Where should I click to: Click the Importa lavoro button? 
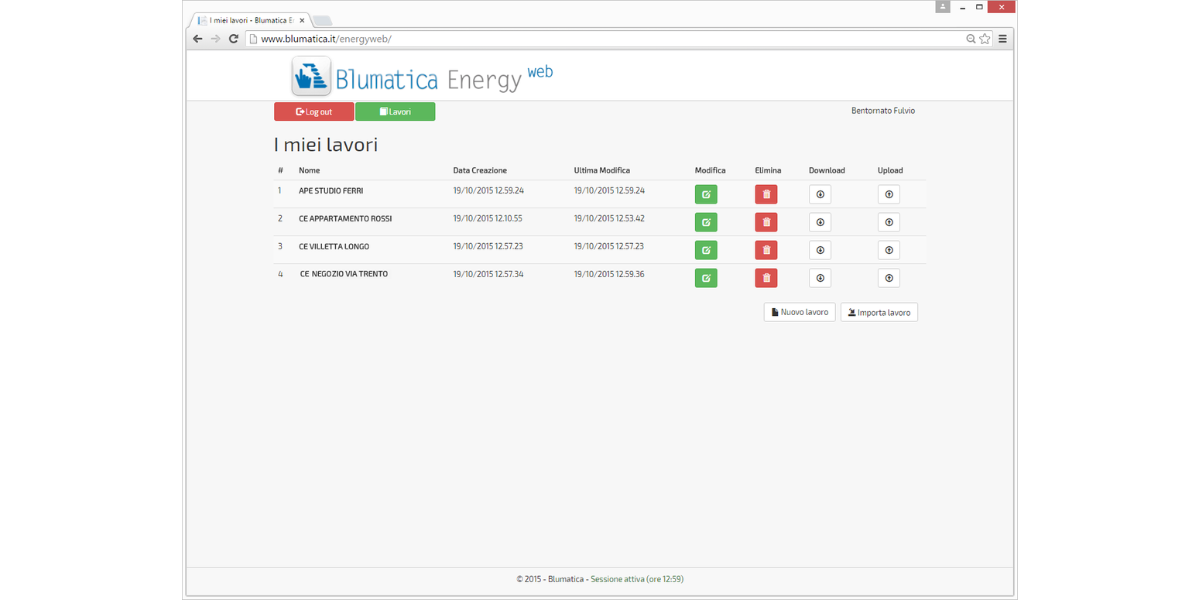coord(879,312)
